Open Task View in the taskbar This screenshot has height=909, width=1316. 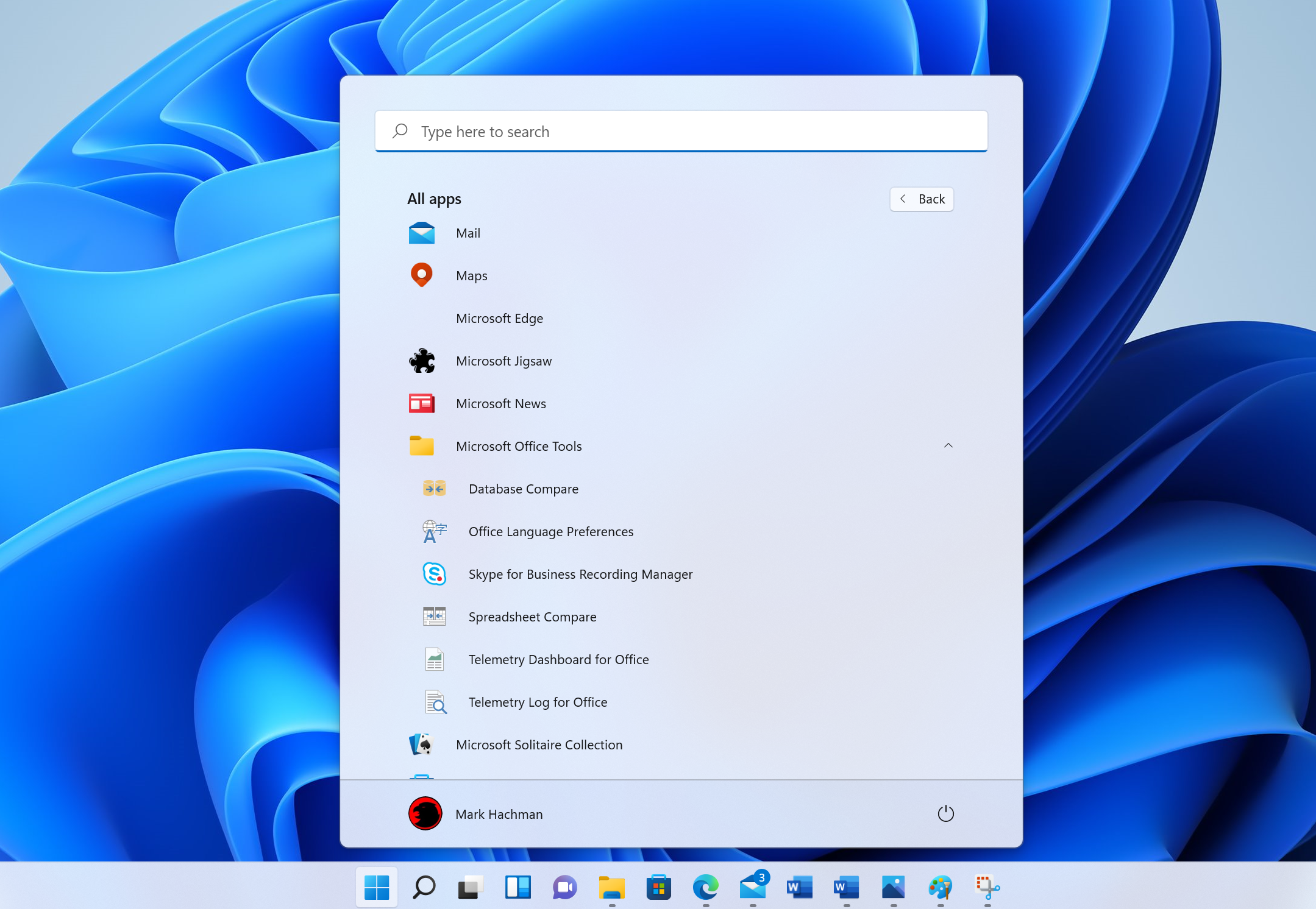point(471,887)
